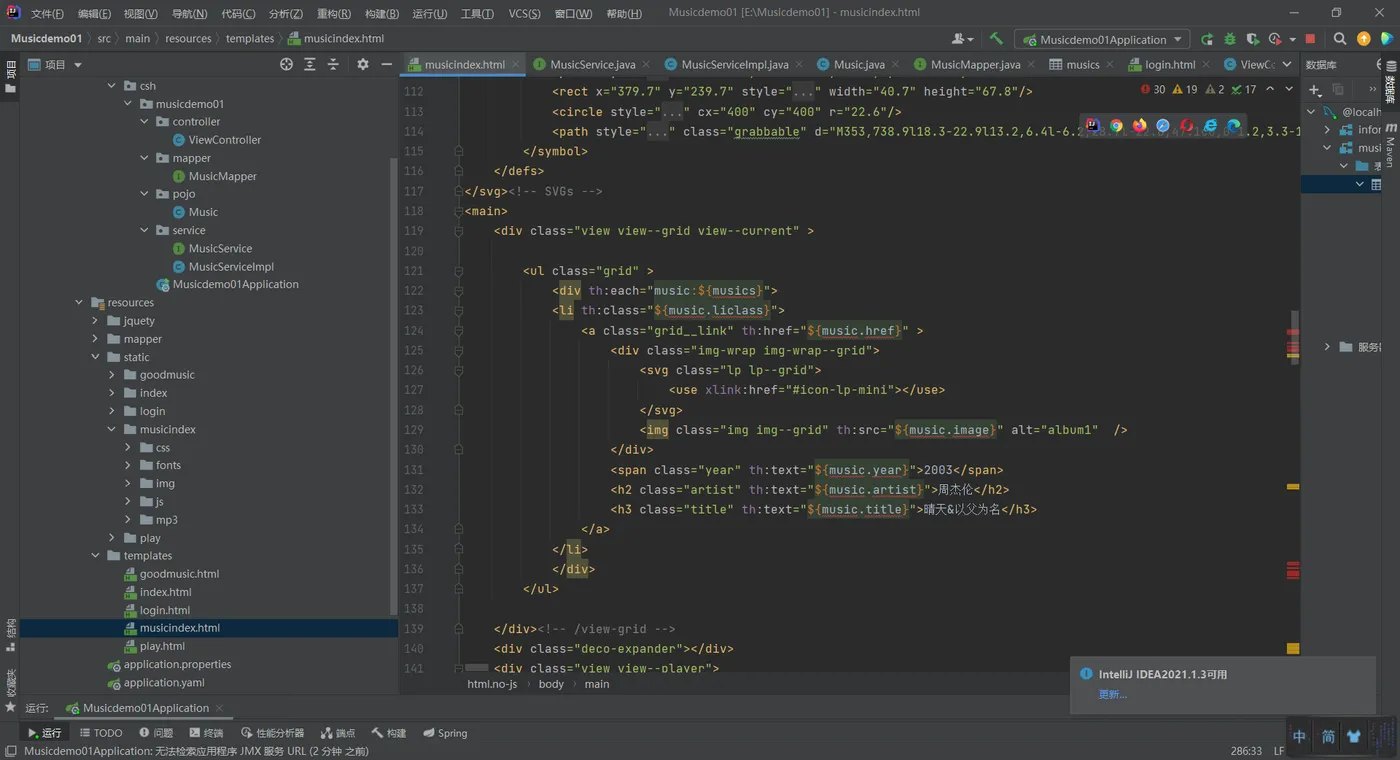Open Search Everywhere magnifier icon
Viewport: 1400px width, 760px height.
(x=1340, y=39)
